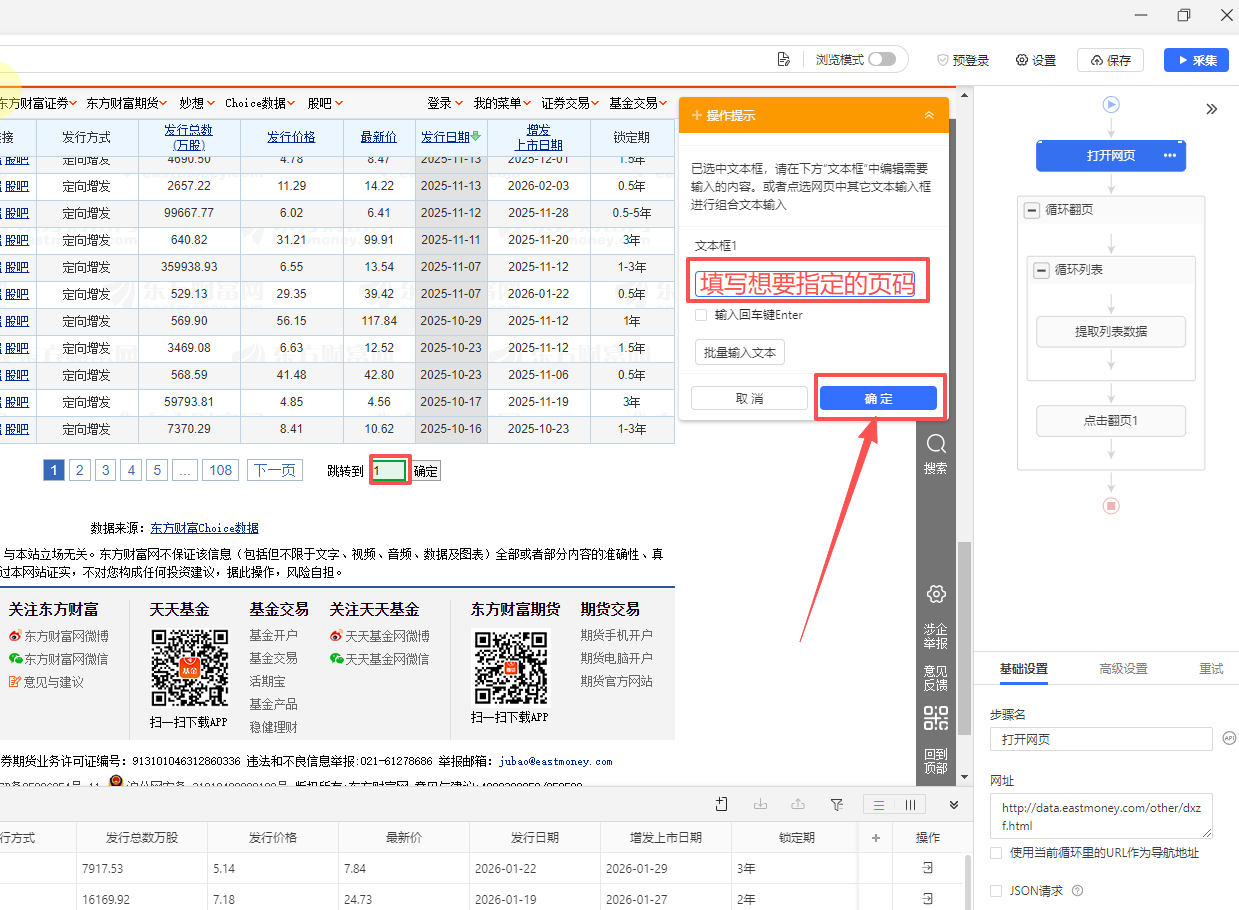Viewport: 1239px width, 910px height.
Task: Open the three-dot menu on 打开网页 step
Action: coord(1170,156)
